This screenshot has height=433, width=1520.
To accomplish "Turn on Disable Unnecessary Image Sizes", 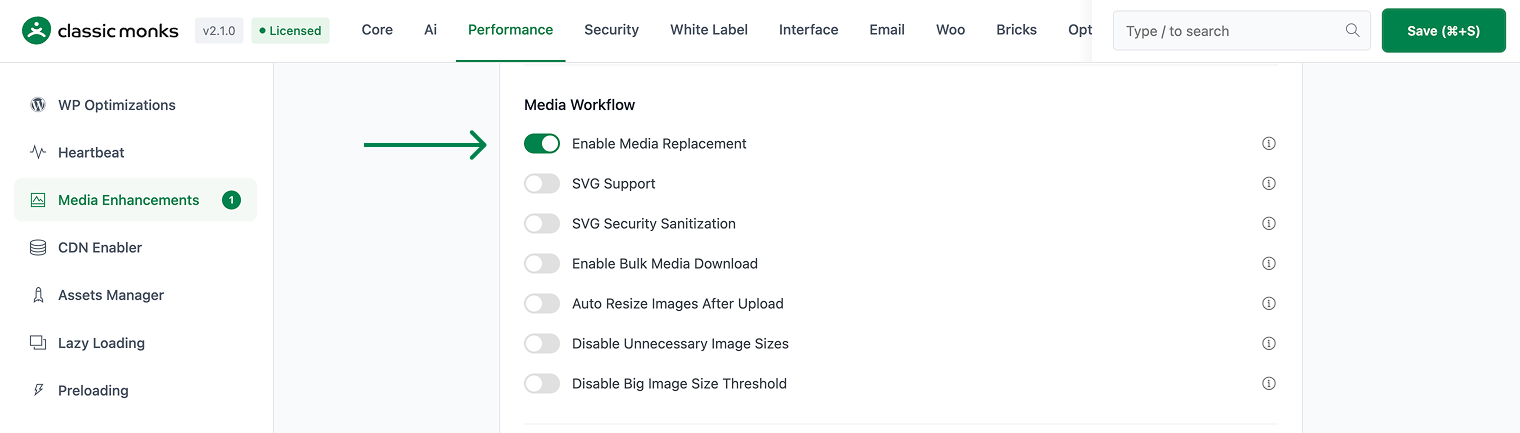I will 542,344.
